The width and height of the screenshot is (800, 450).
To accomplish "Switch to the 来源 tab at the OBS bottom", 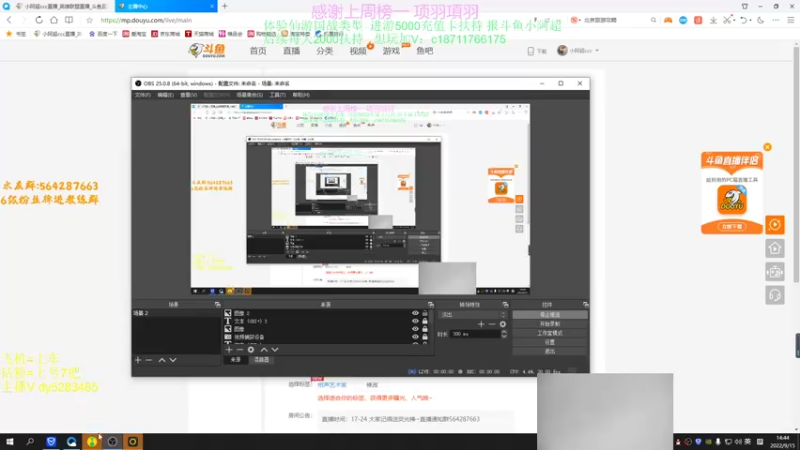I will coord(235,360).
